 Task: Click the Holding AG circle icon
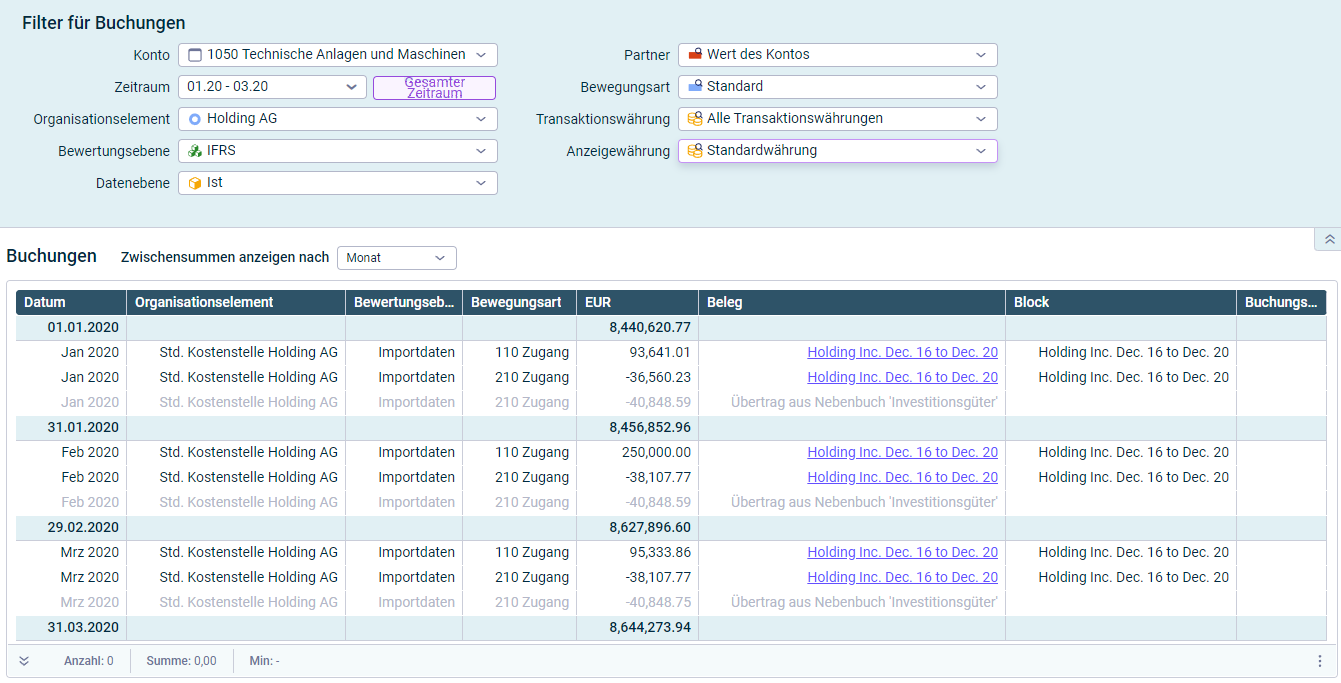pyautogui.click(x=194, y=119)
